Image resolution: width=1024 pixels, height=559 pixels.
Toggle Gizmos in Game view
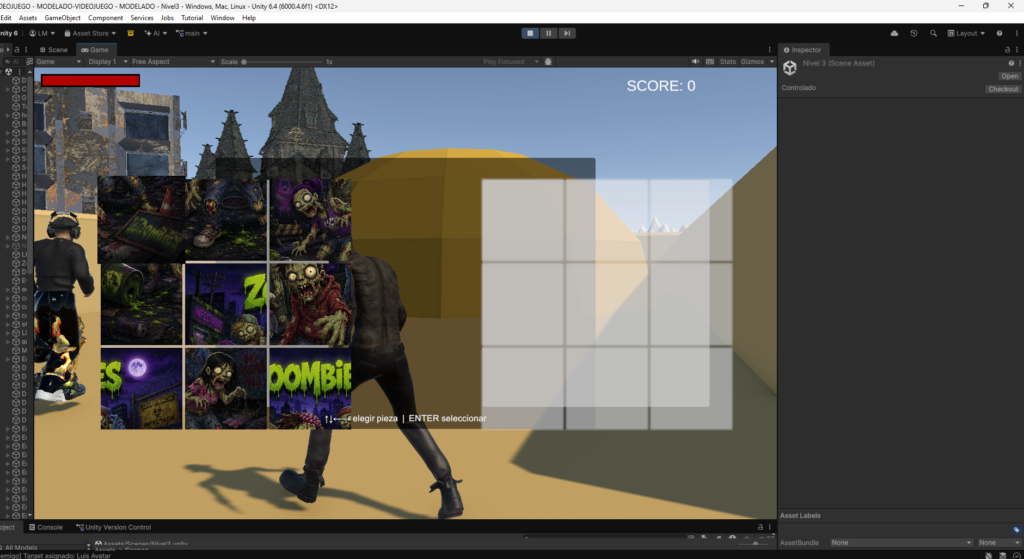click(x=752, y=61)
